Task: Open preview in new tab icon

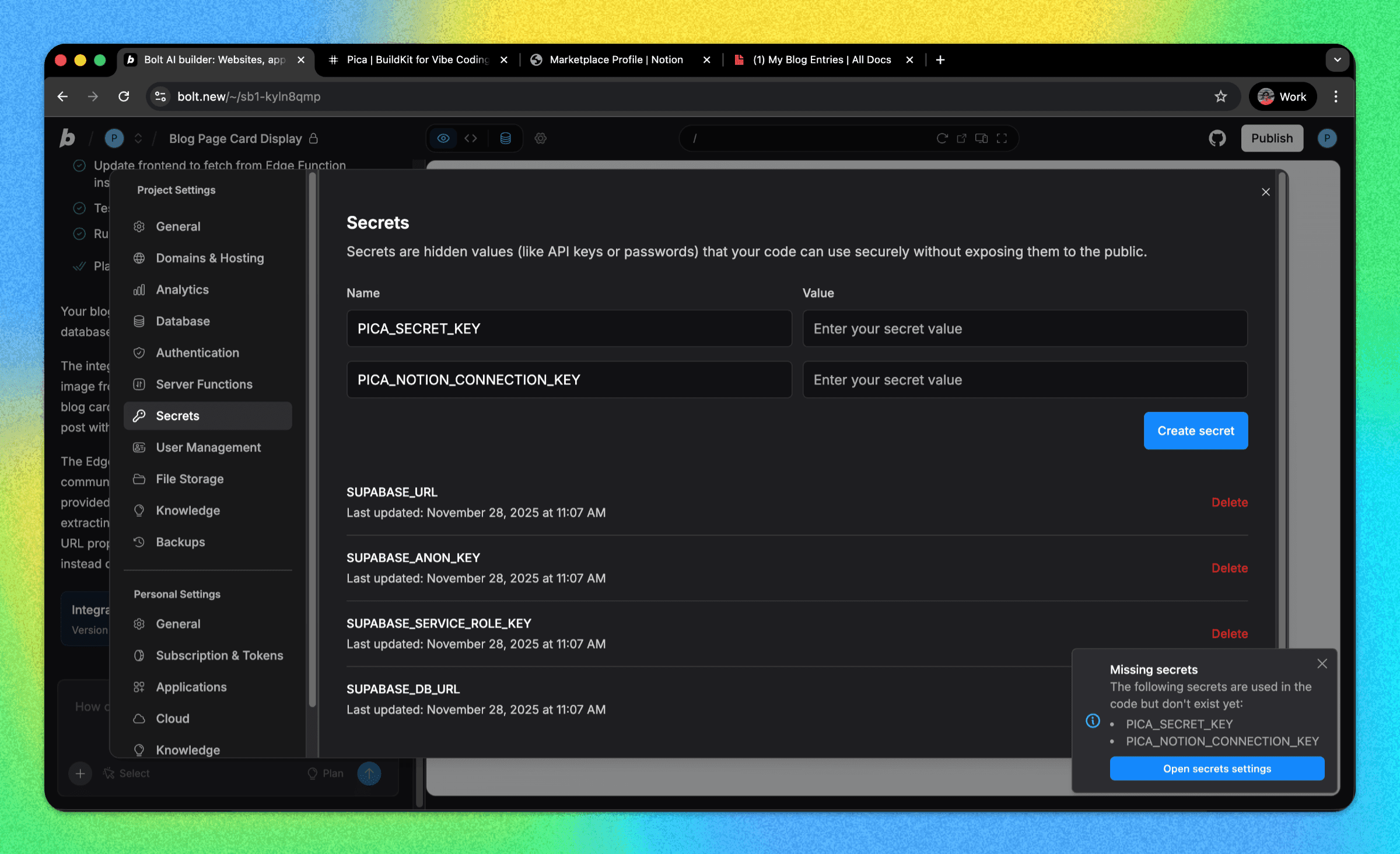Action: pos(961,138)
